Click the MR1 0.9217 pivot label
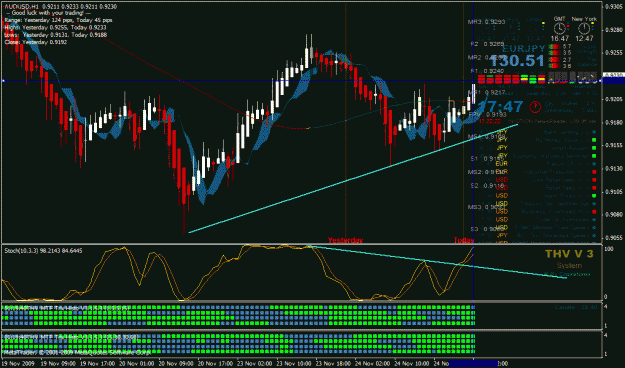Viewport: 625px width, 368px height. (x=487, y=92)
